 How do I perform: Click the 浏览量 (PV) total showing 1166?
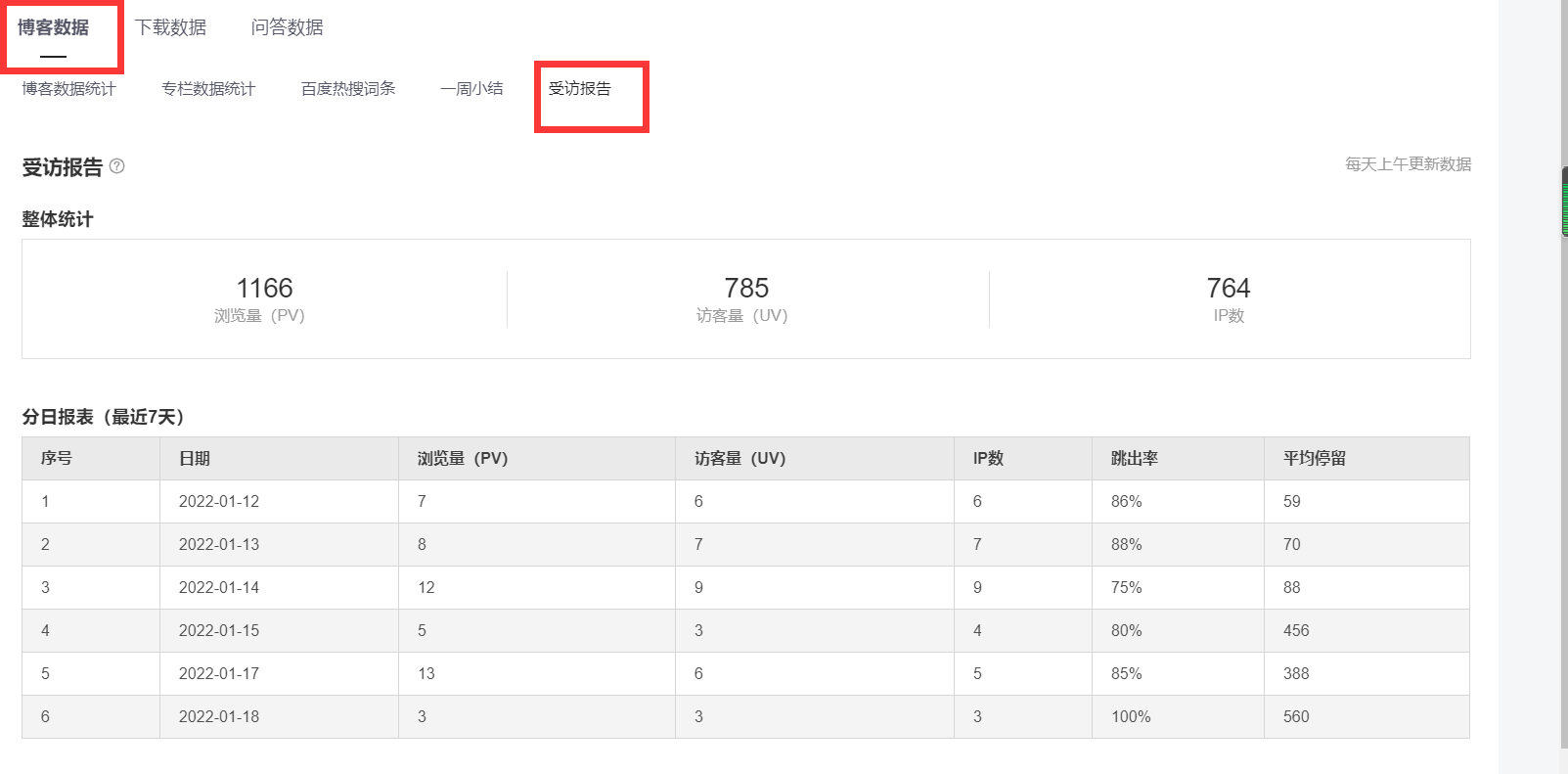(264, 288)
